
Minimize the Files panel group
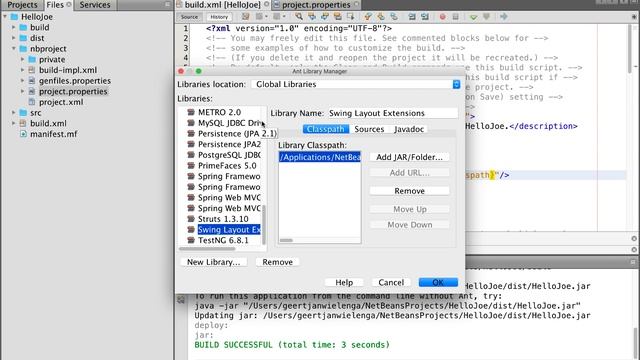(x=167, y=4)
